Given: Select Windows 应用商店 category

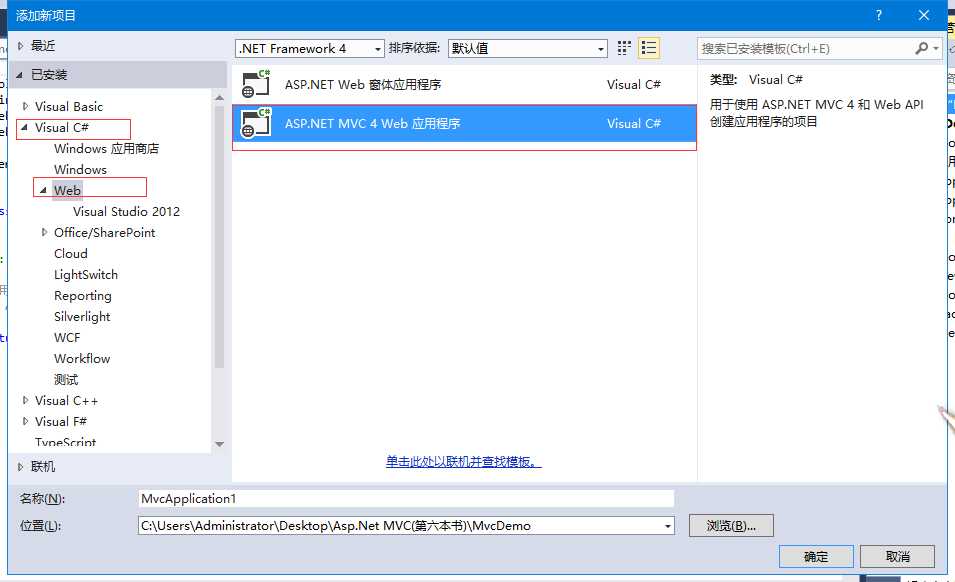Looking at the screenshot, I should [x=106, y=149].
